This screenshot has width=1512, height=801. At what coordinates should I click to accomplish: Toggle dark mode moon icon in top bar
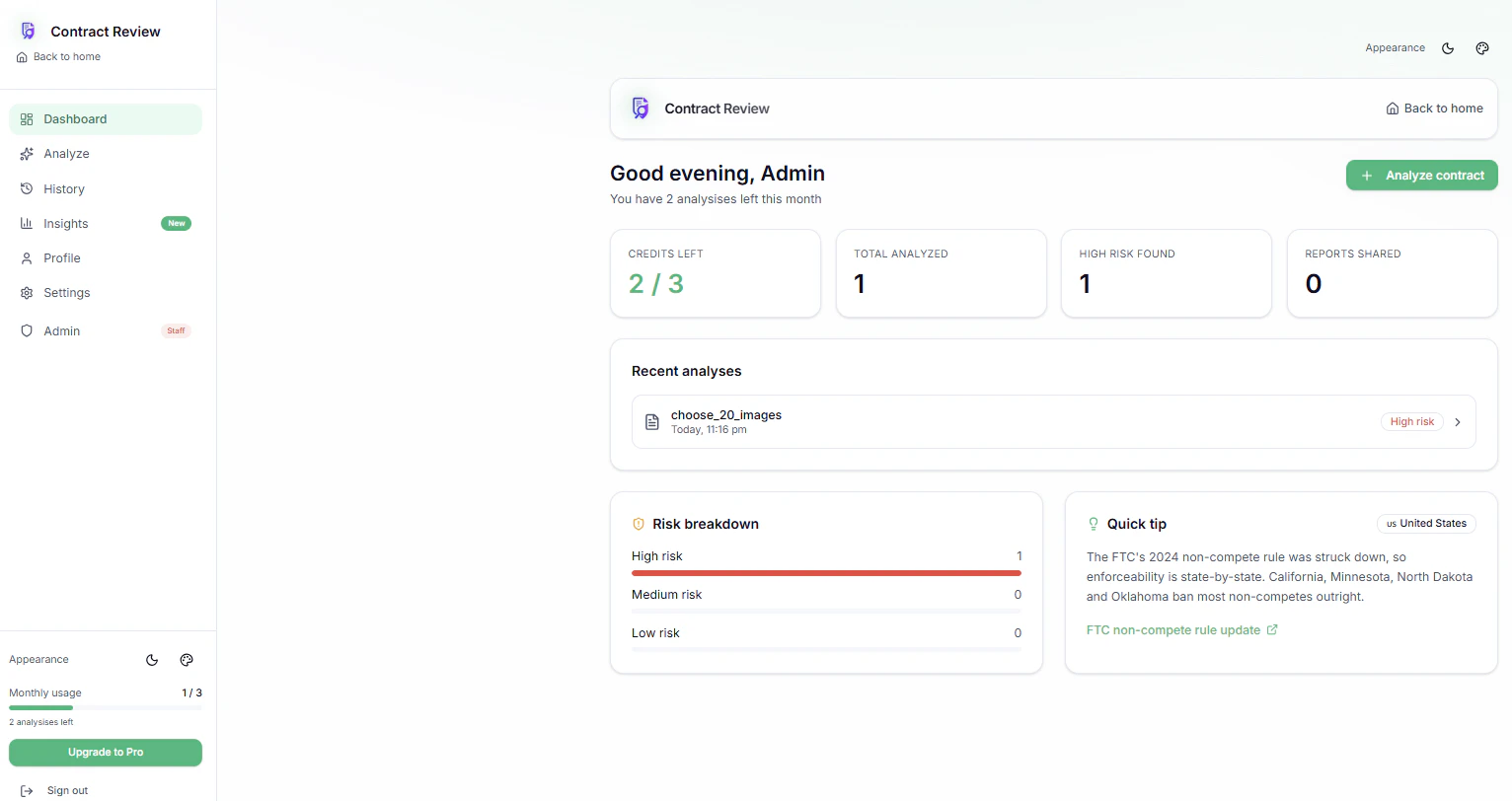[1448, 48]
